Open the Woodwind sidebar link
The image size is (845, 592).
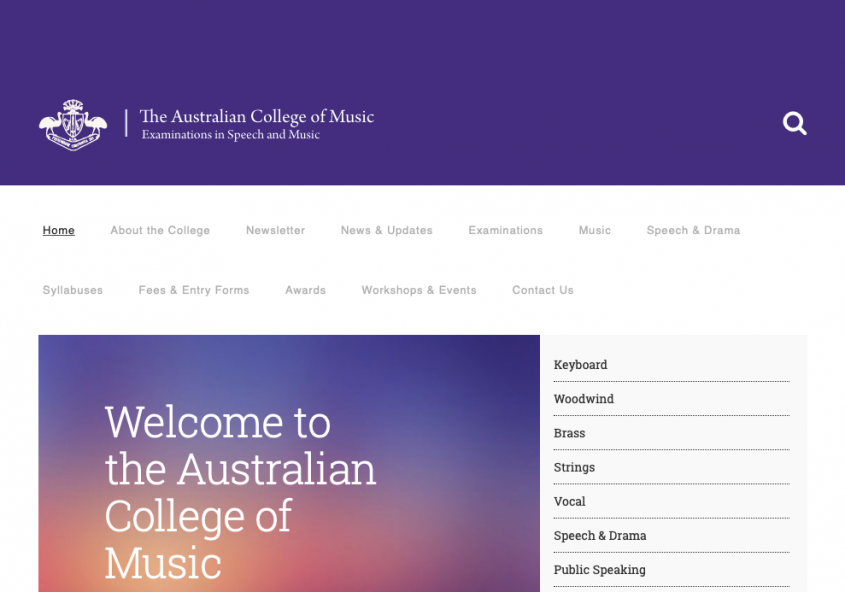pyautogui.click(x=583, y=399)
